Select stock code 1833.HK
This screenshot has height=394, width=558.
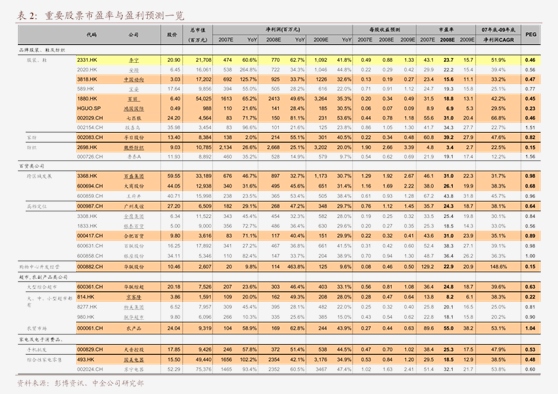pos(87,226)
